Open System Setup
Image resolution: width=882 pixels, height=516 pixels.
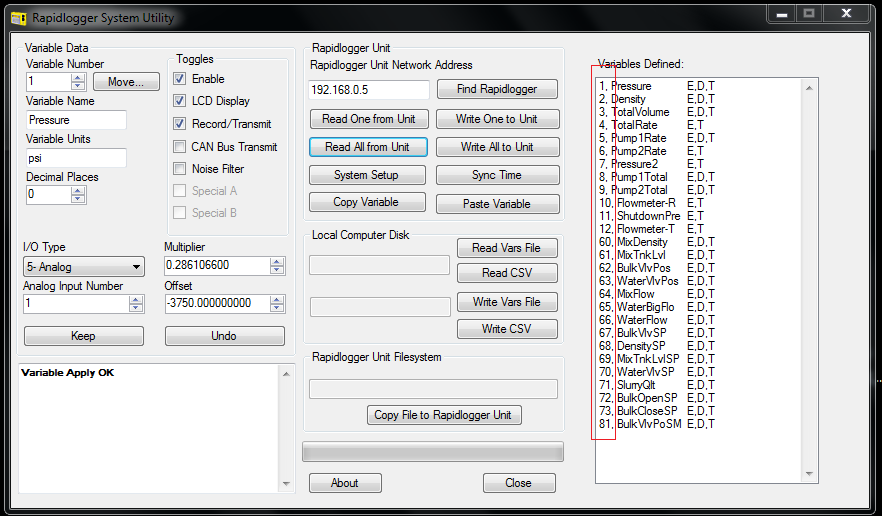(367, 175)
